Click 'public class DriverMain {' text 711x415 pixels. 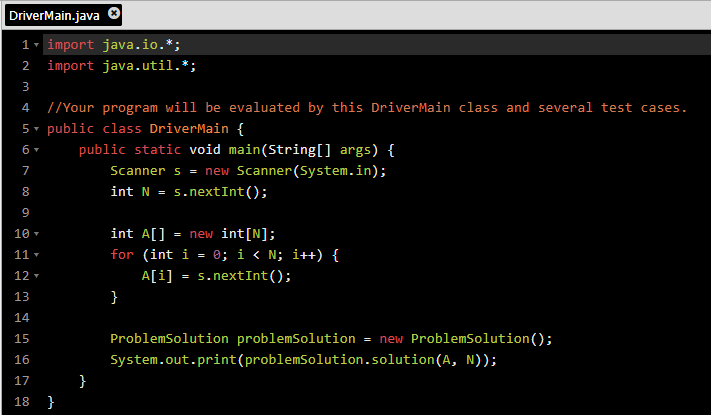click(146, 129)
